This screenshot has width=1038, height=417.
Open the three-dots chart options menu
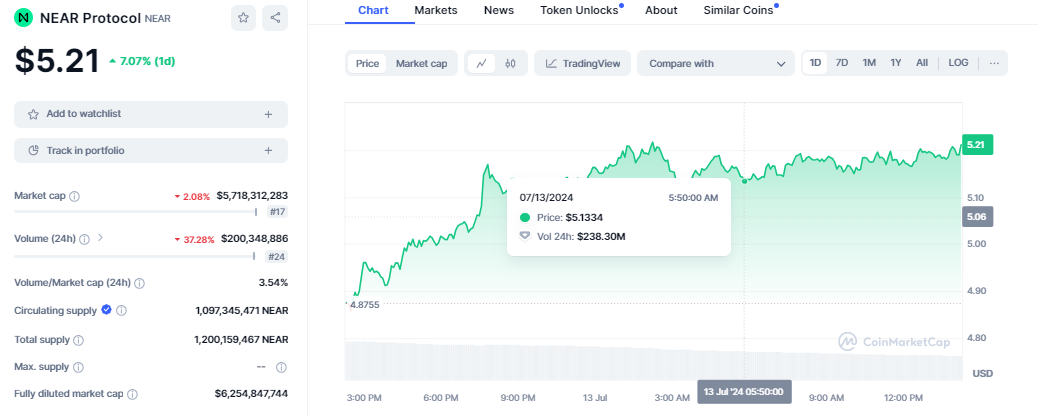(x=994, y=63)
